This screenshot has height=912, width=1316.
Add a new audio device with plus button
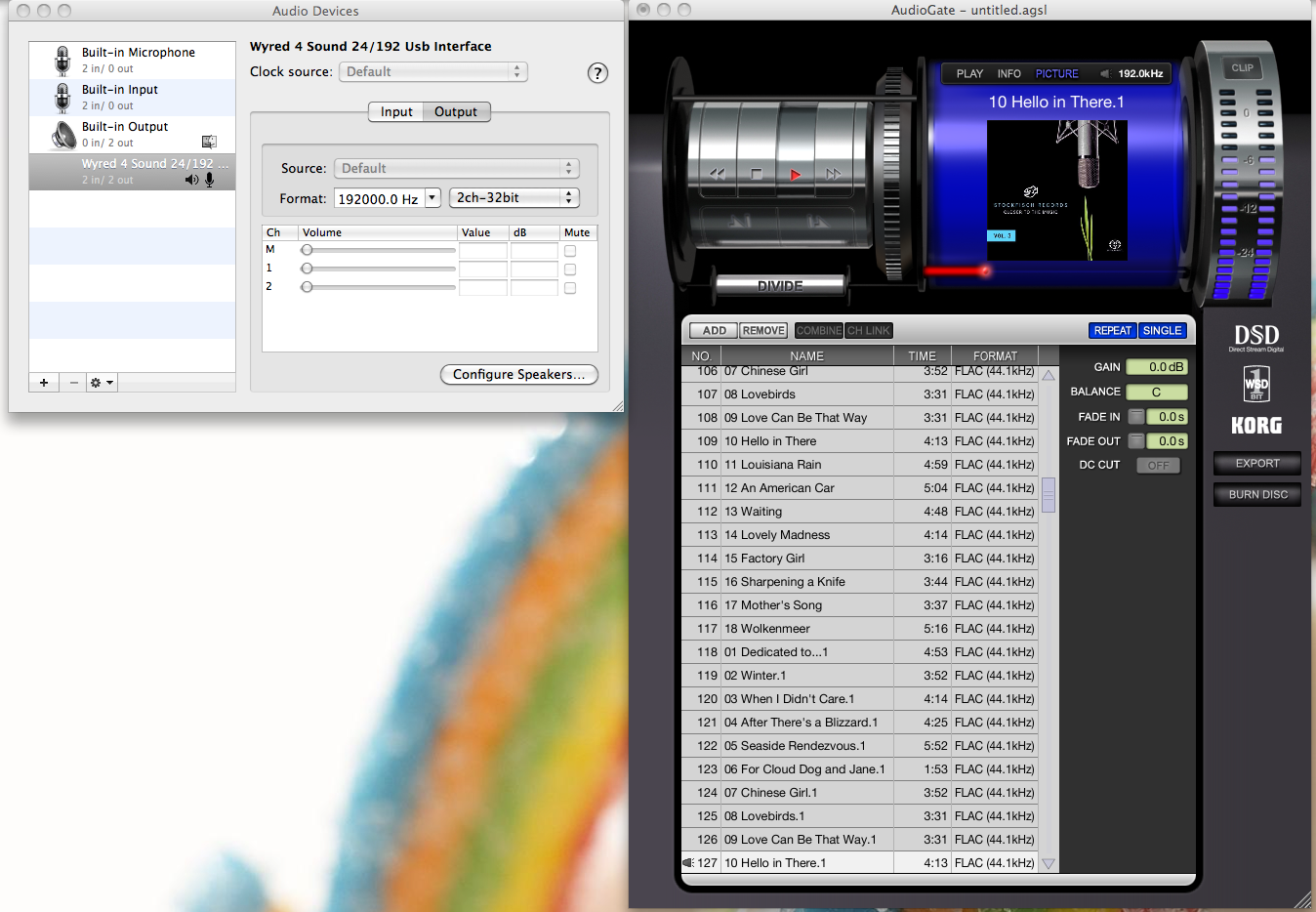click(44, 383)
